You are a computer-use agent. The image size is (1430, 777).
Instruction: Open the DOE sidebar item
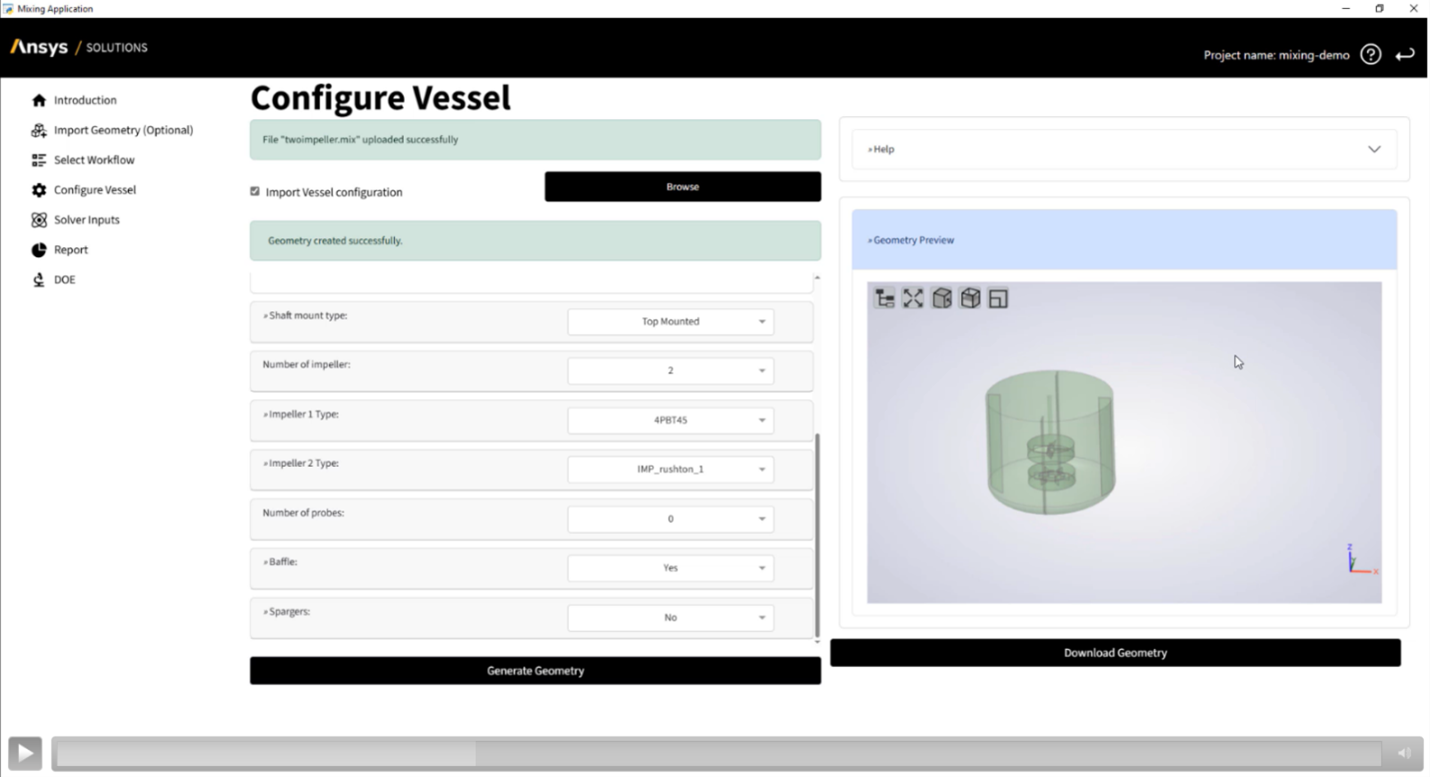point(64,280)
